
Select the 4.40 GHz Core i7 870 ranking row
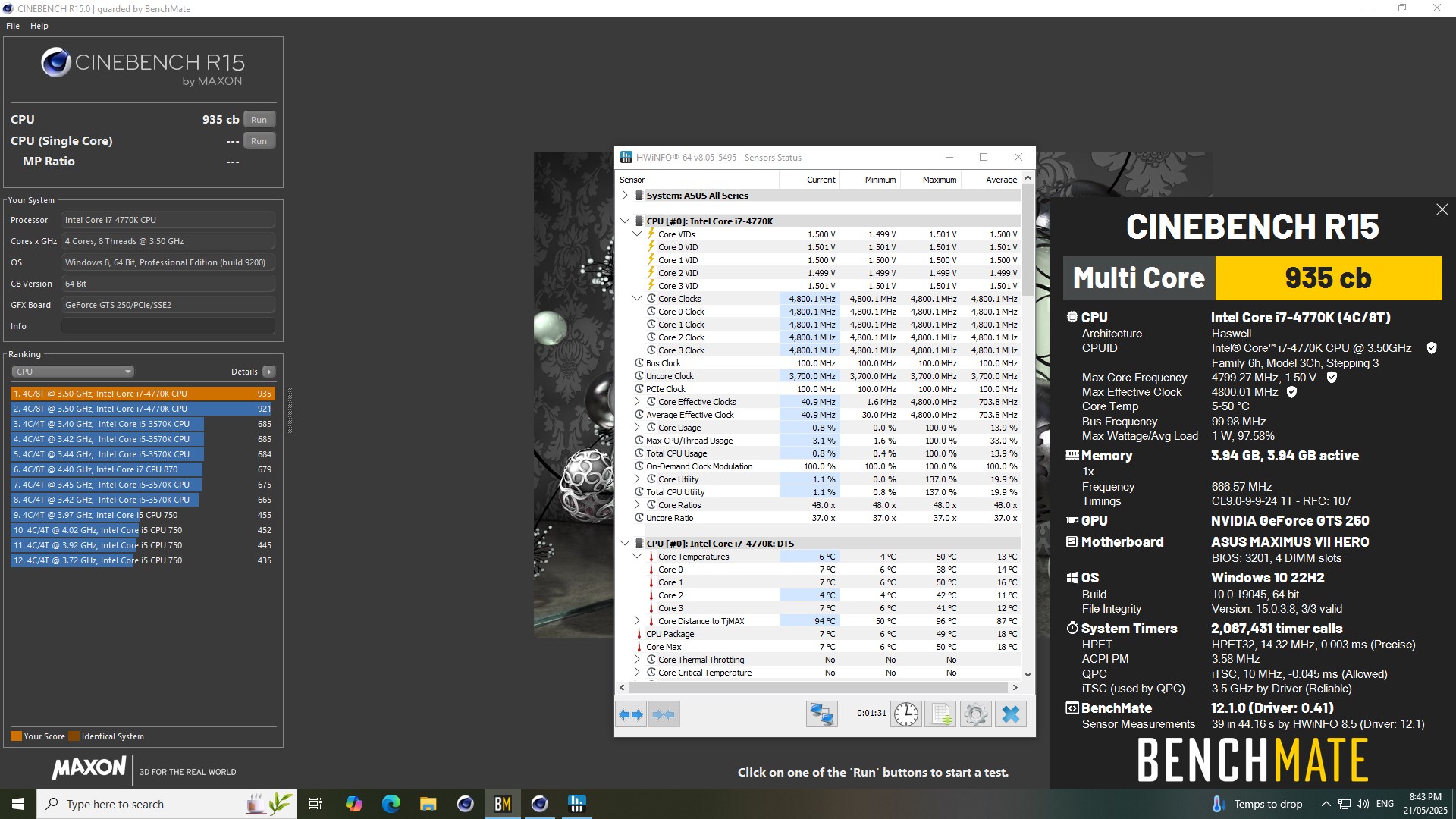(x=143, y=469)
